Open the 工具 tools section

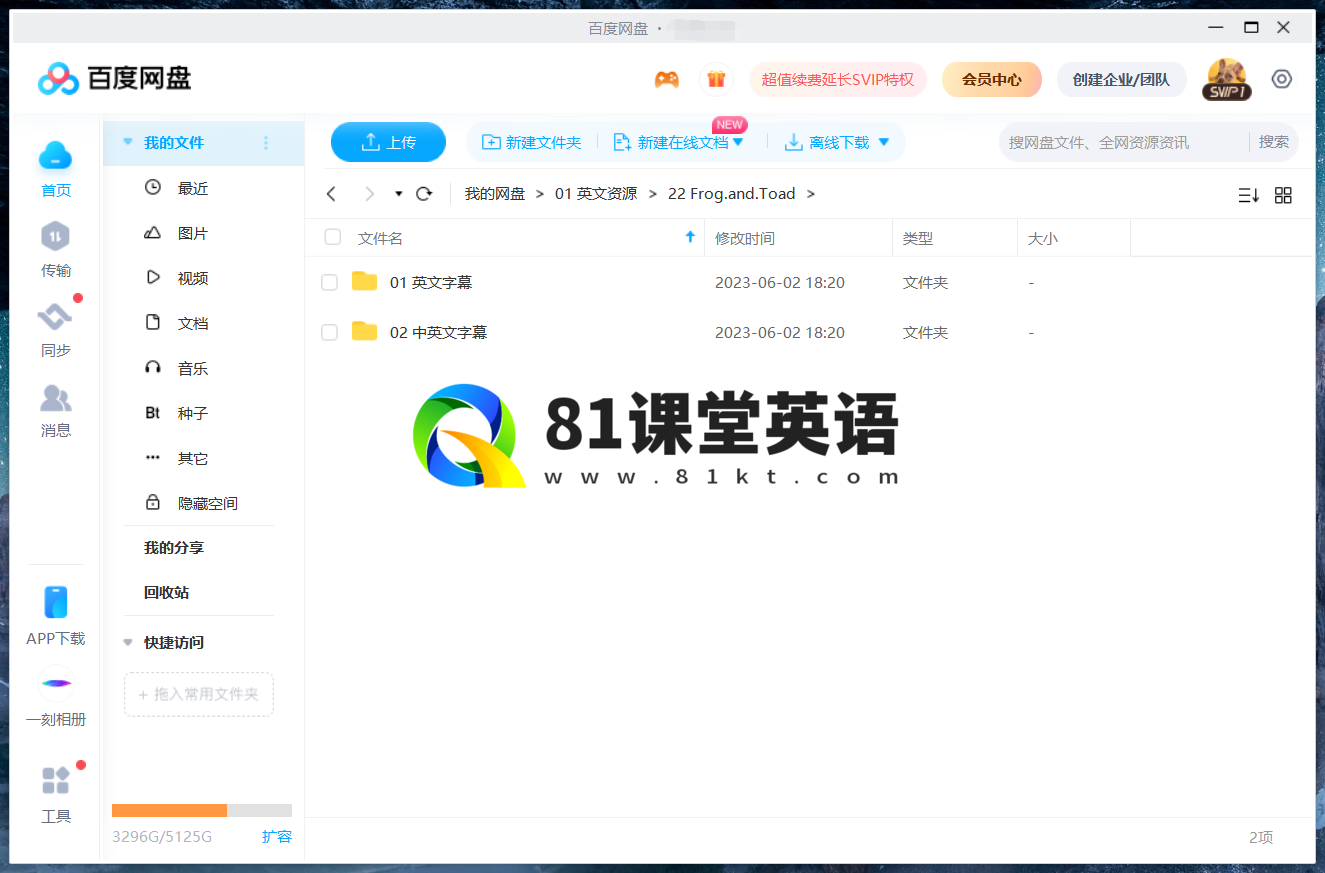pos(56,795)
